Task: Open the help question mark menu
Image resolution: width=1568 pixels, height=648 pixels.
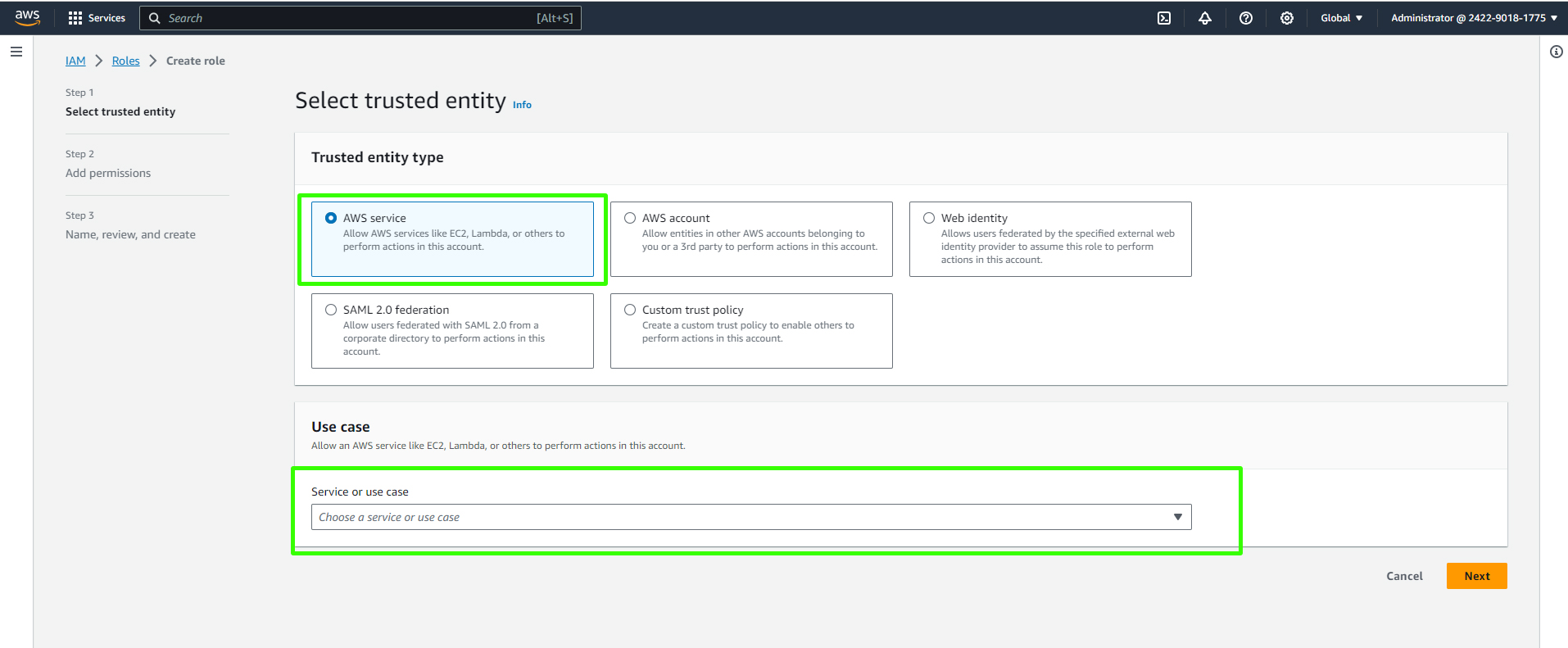Action: [x=1245, y=18]
